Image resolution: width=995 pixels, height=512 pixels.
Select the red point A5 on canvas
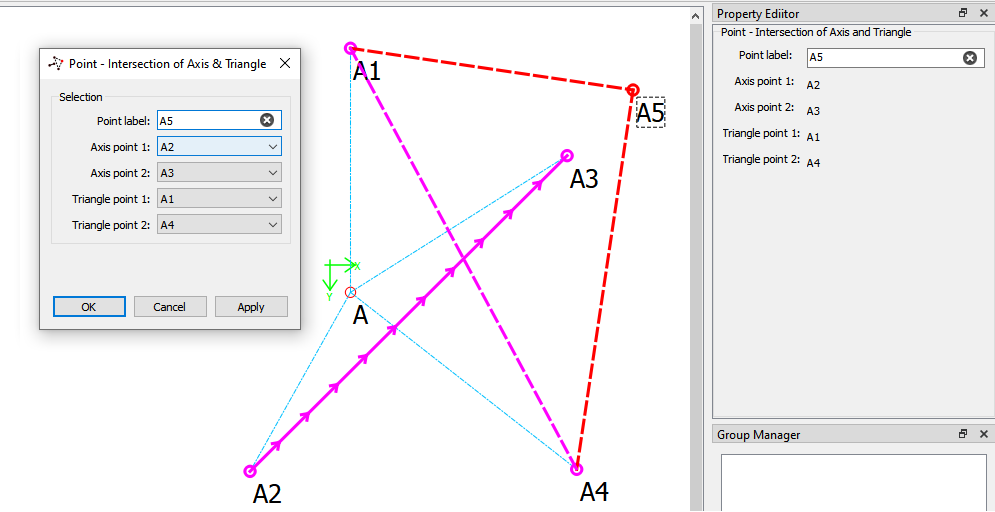[x=633, y=90]
